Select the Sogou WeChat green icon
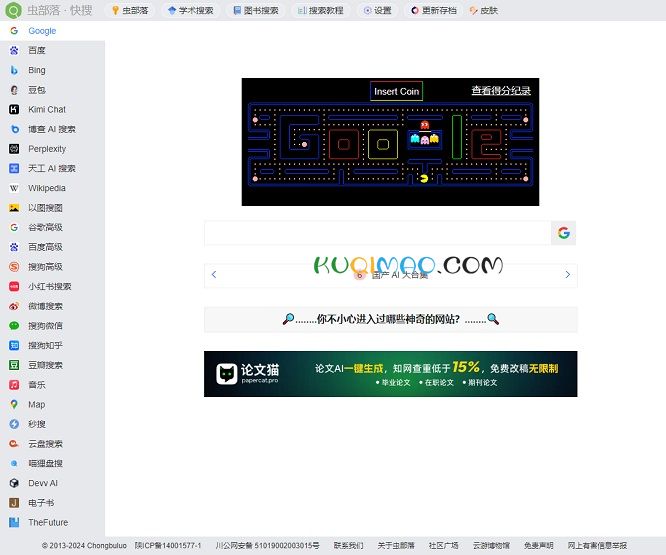This screenshot has height=555, width=666. point(14,326)
